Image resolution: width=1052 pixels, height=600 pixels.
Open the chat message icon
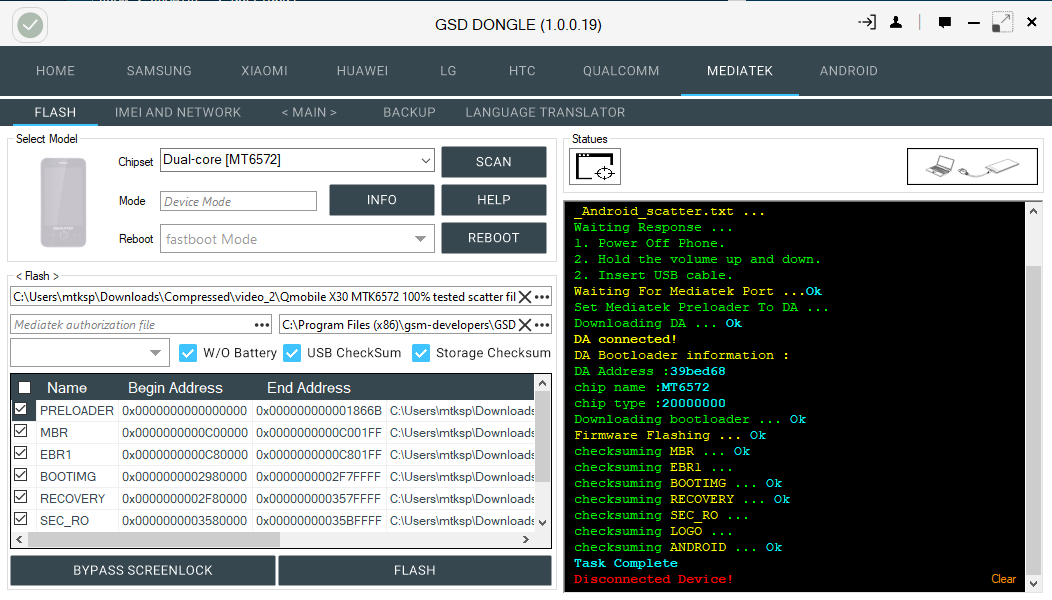pyautogui.click(x=945, y=23)
